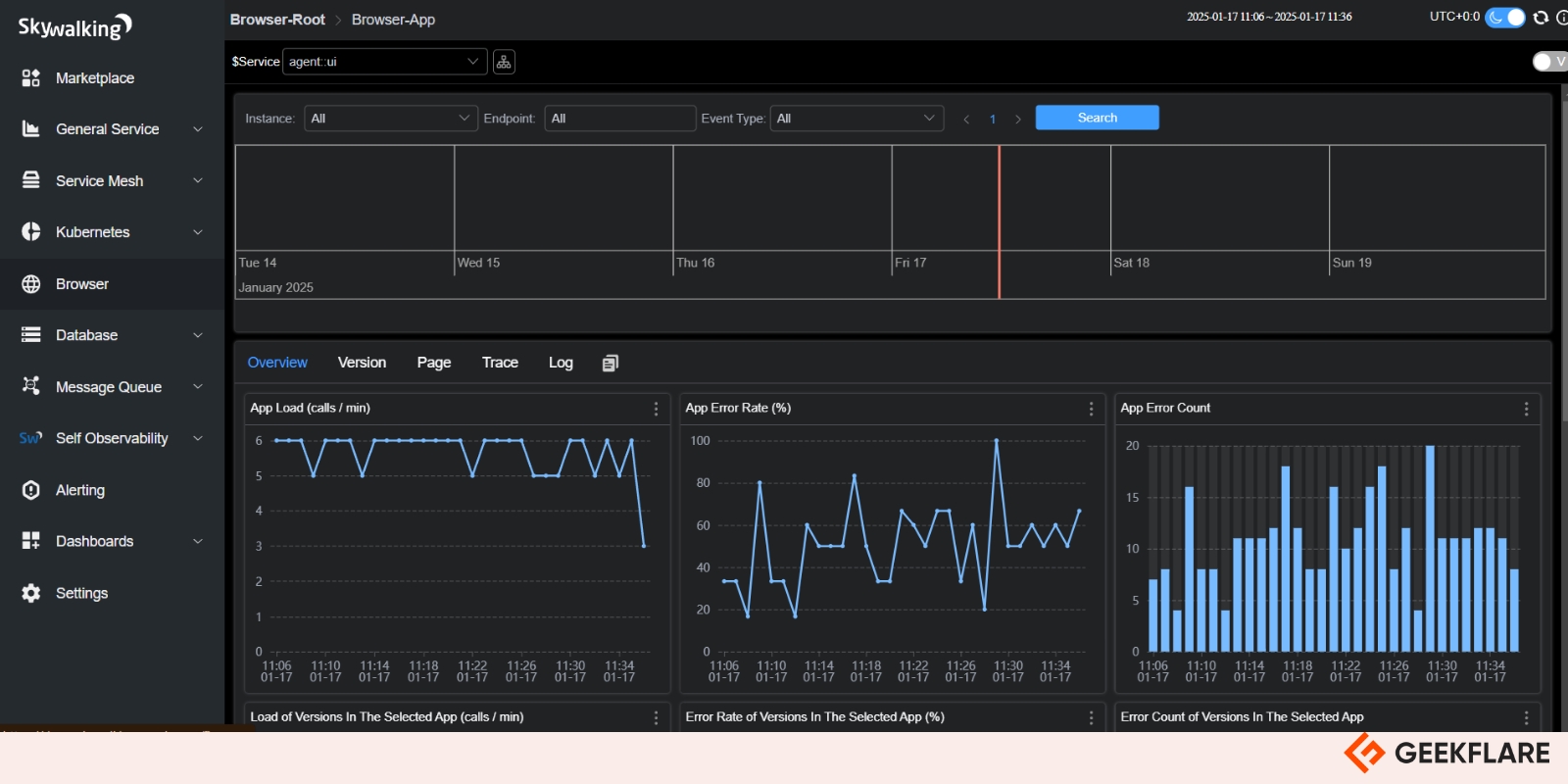Screen dimensions: 1568x784
Task: Open Settings in the sidebar
Action: [81, 593]
